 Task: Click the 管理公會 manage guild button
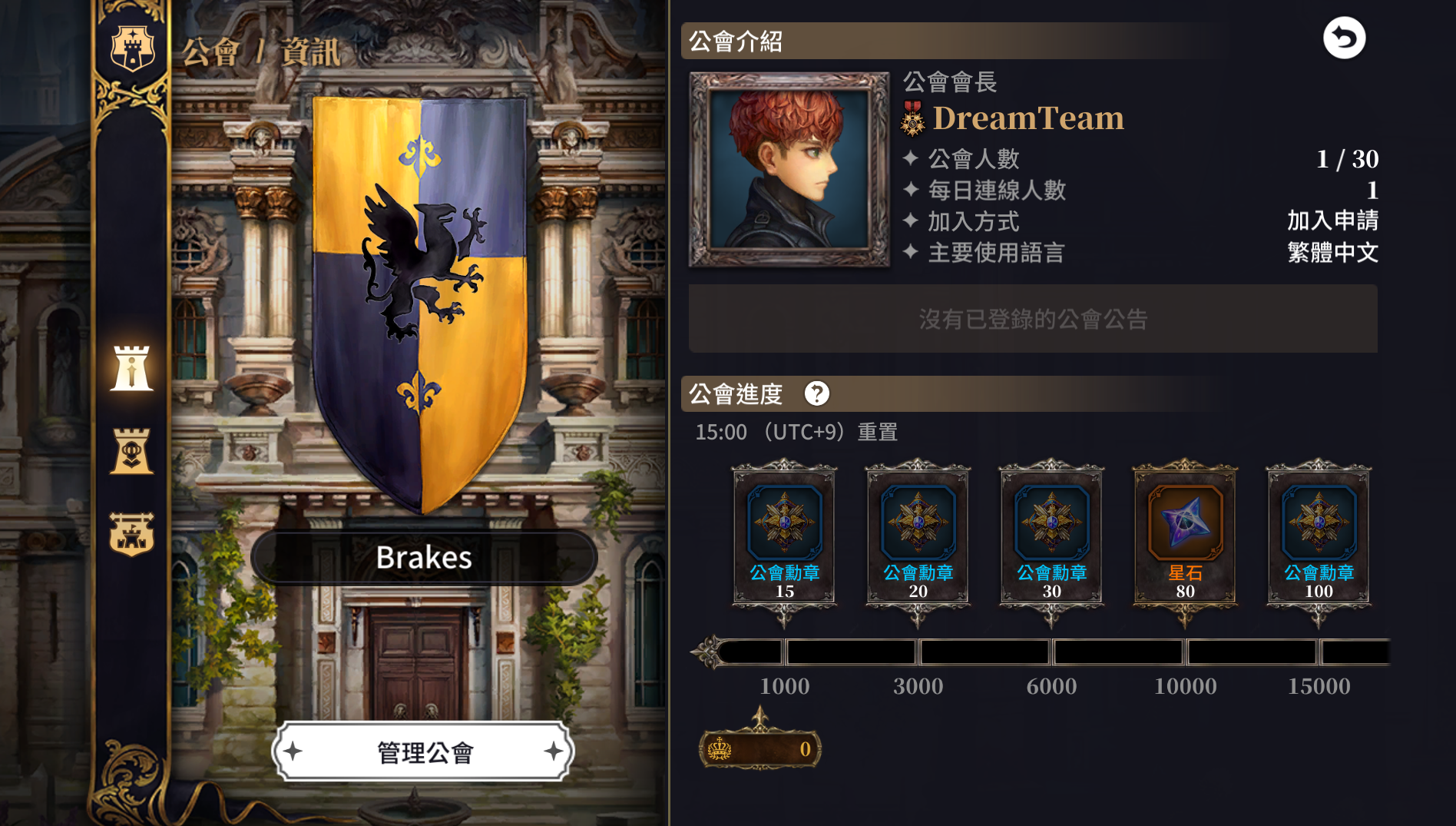click(424, 751)
